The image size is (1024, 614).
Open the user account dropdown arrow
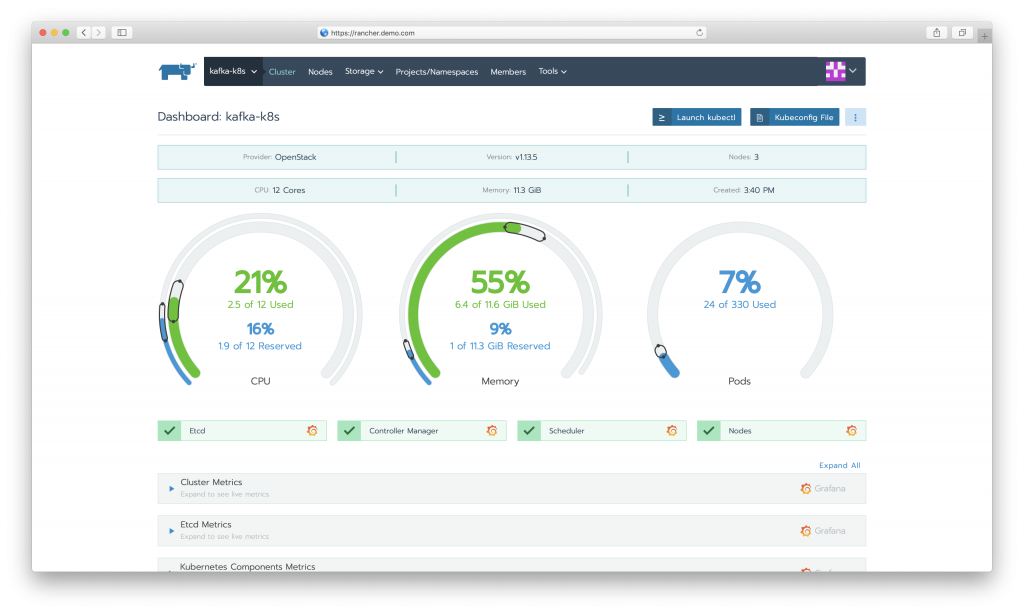point(853,71)
